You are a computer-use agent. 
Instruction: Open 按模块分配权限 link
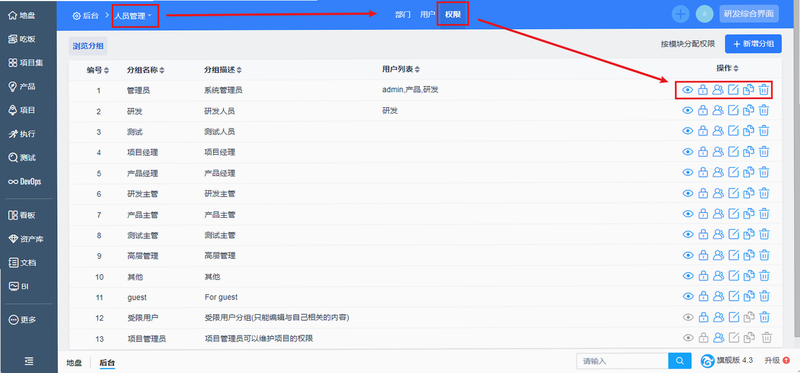688,44
